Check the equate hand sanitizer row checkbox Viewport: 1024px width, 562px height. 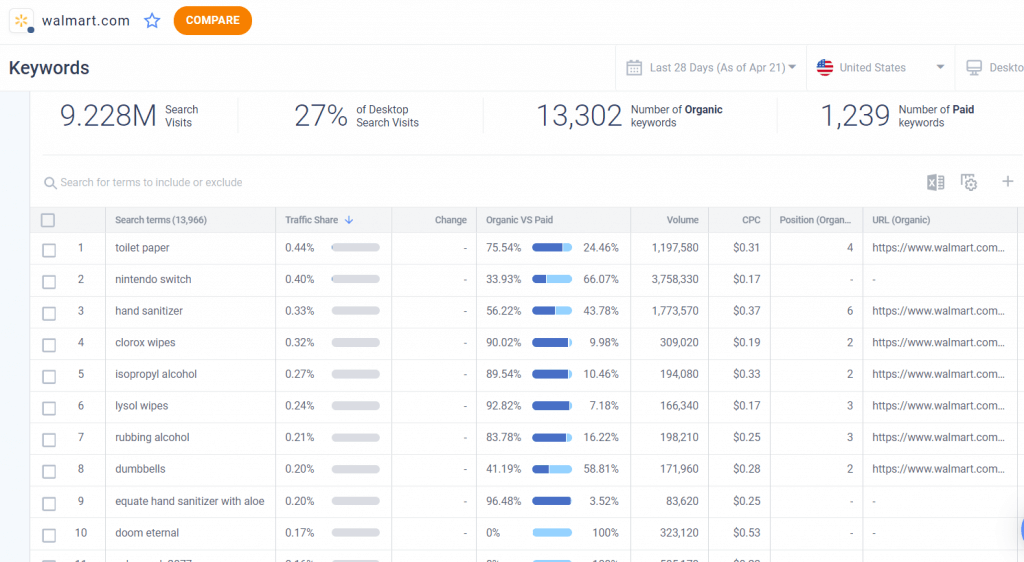coord(49,503)
